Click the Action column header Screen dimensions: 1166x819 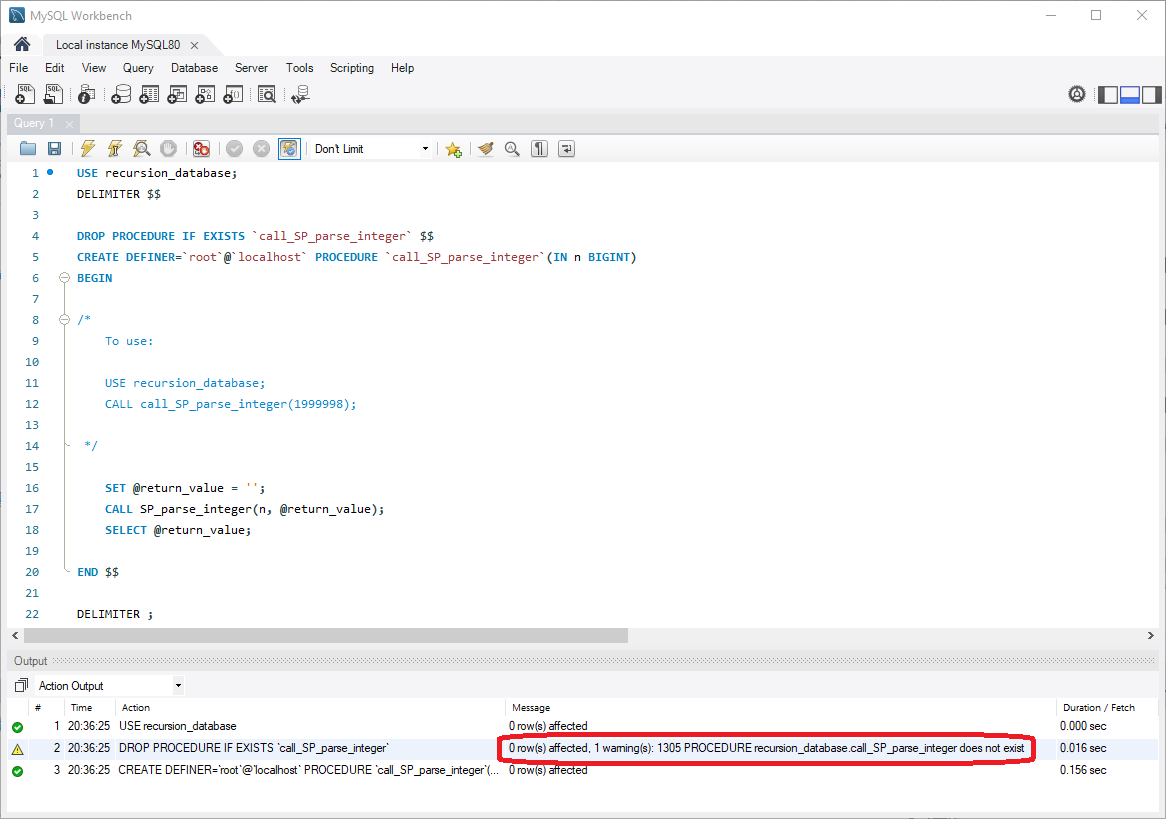click(x=310, y=707)
